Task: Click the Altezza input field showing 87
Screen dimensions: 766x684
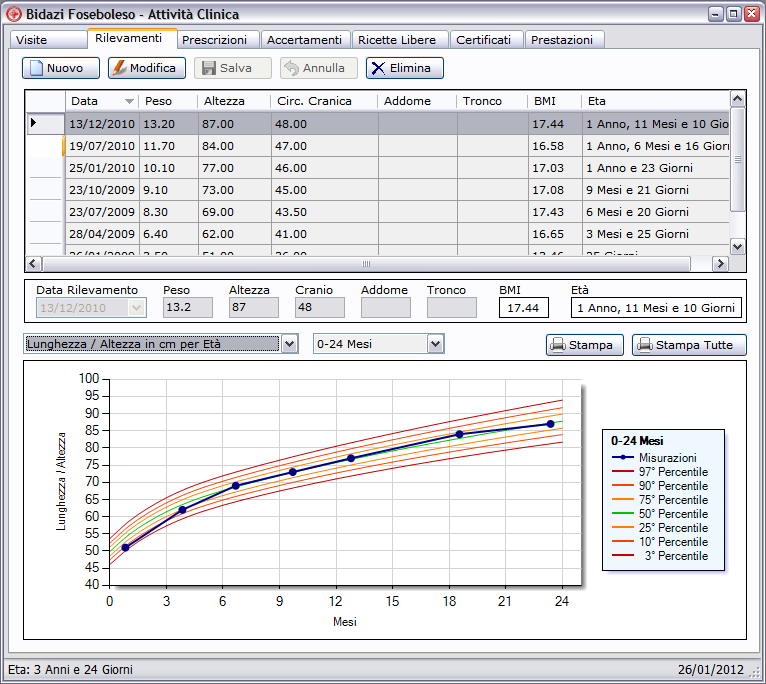Action: [x=253, y=308]
